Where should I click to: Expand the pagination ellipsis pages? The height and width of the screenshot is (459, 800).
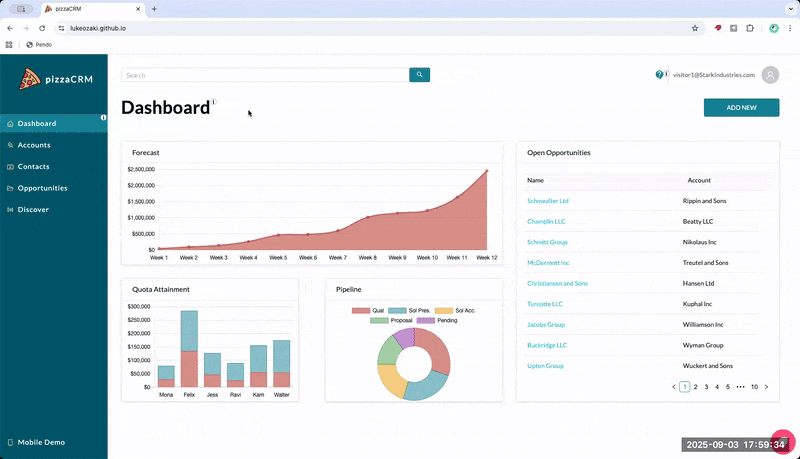click(x=740, y=387)
